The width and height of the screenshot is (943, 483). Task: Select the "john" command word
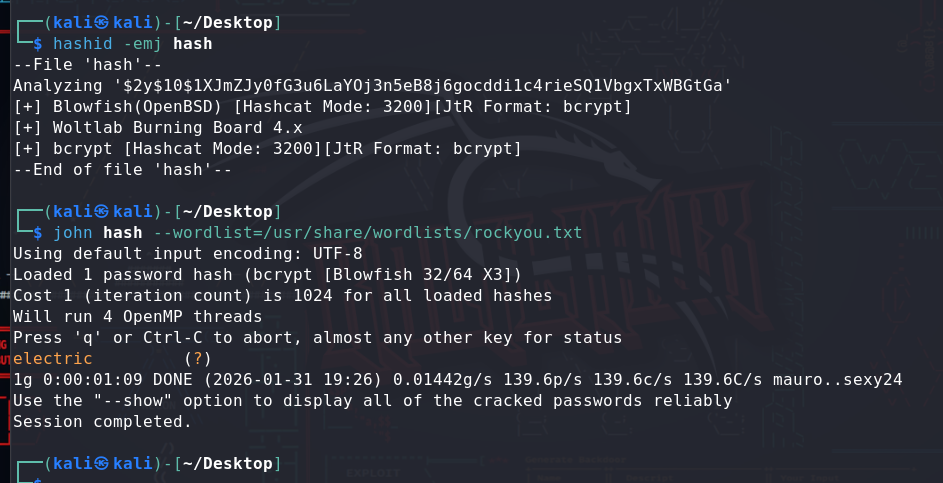pyautogui.click(x=72, y=233)
